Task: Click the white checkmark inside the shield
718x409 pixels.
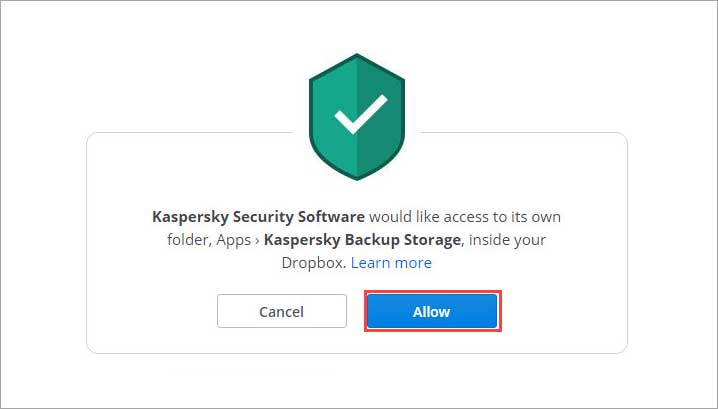Action: [x=361, y=114]
